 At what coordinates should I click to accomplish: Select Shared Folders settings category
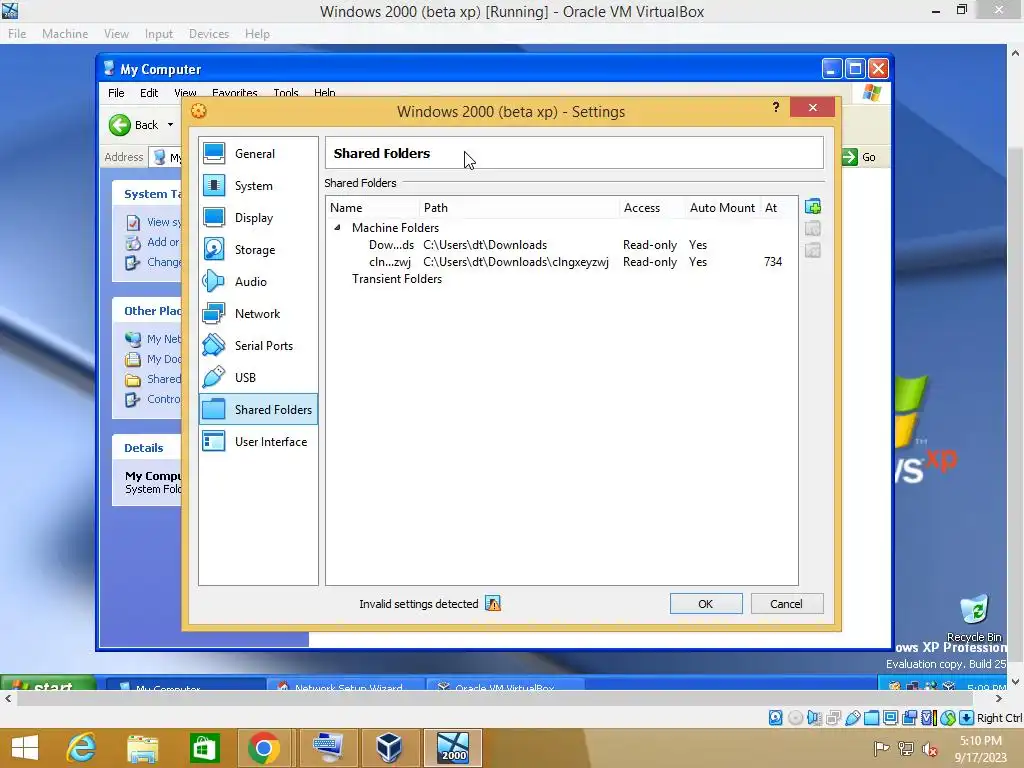[258, 409]
